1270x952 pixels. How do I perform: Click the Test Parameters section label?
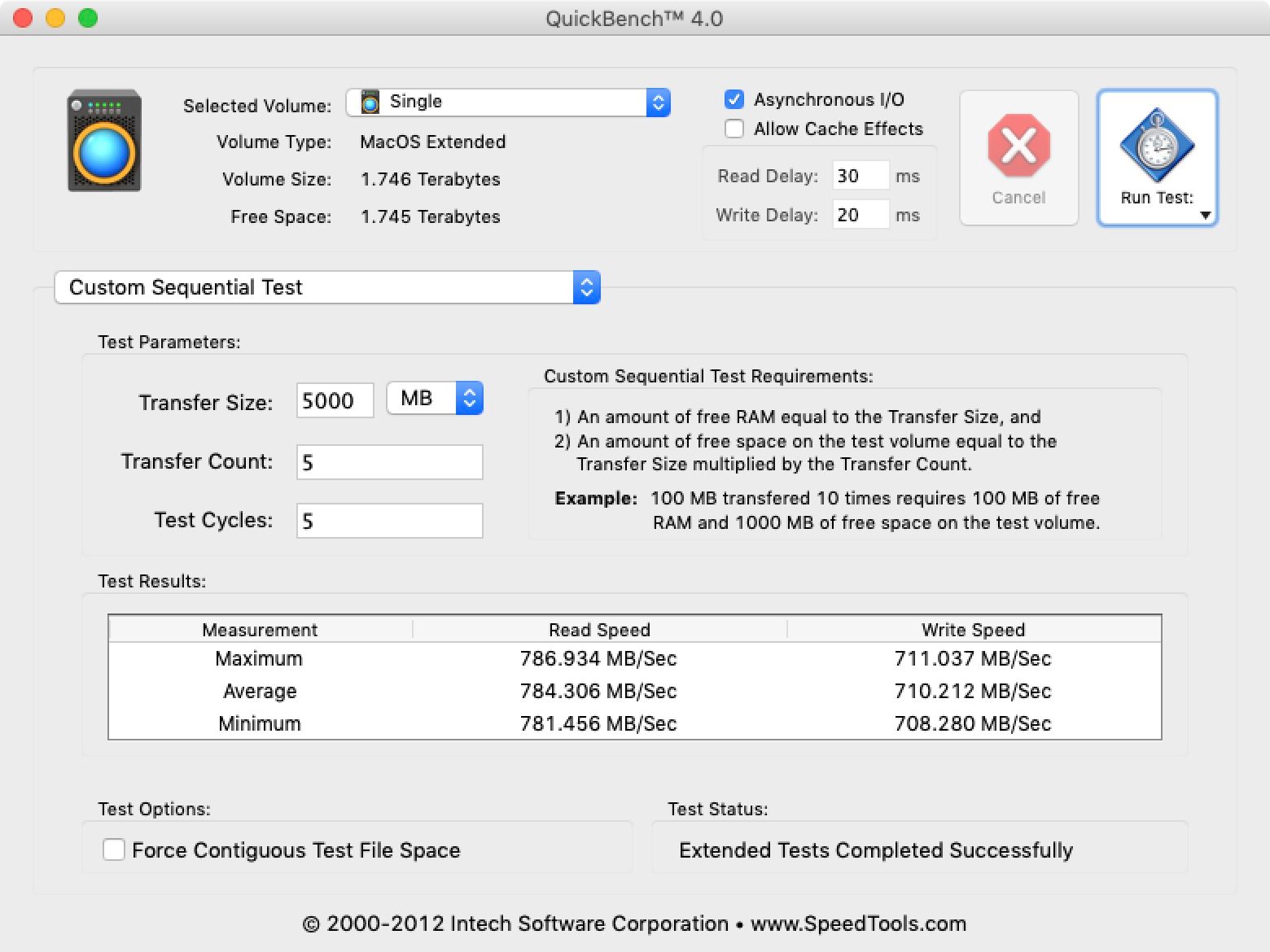(169, 342)
